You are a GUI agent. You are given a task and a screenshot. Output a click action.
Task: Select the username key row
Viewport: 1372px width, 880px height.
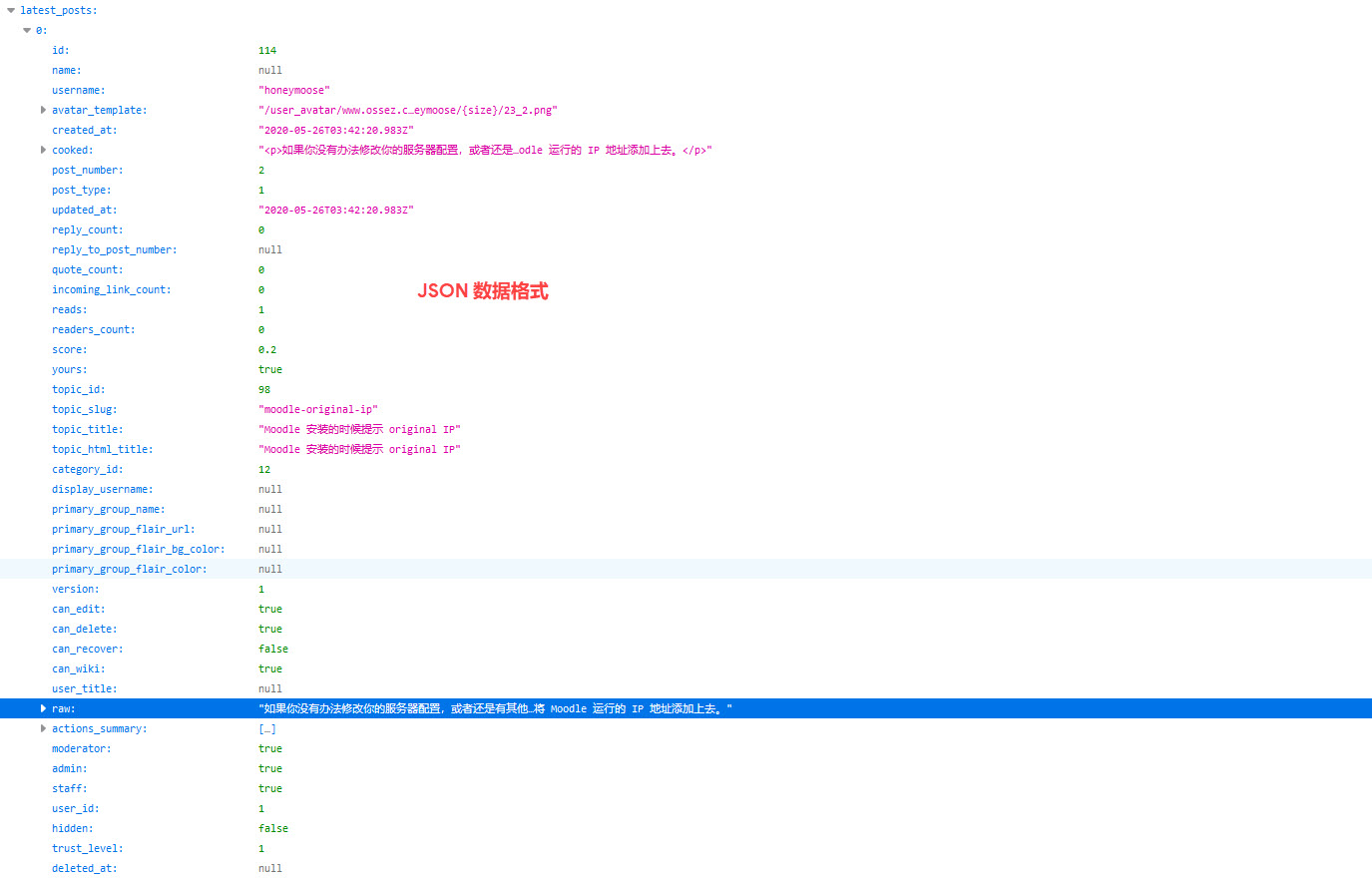pyautogui.click(x=78, y=90)
